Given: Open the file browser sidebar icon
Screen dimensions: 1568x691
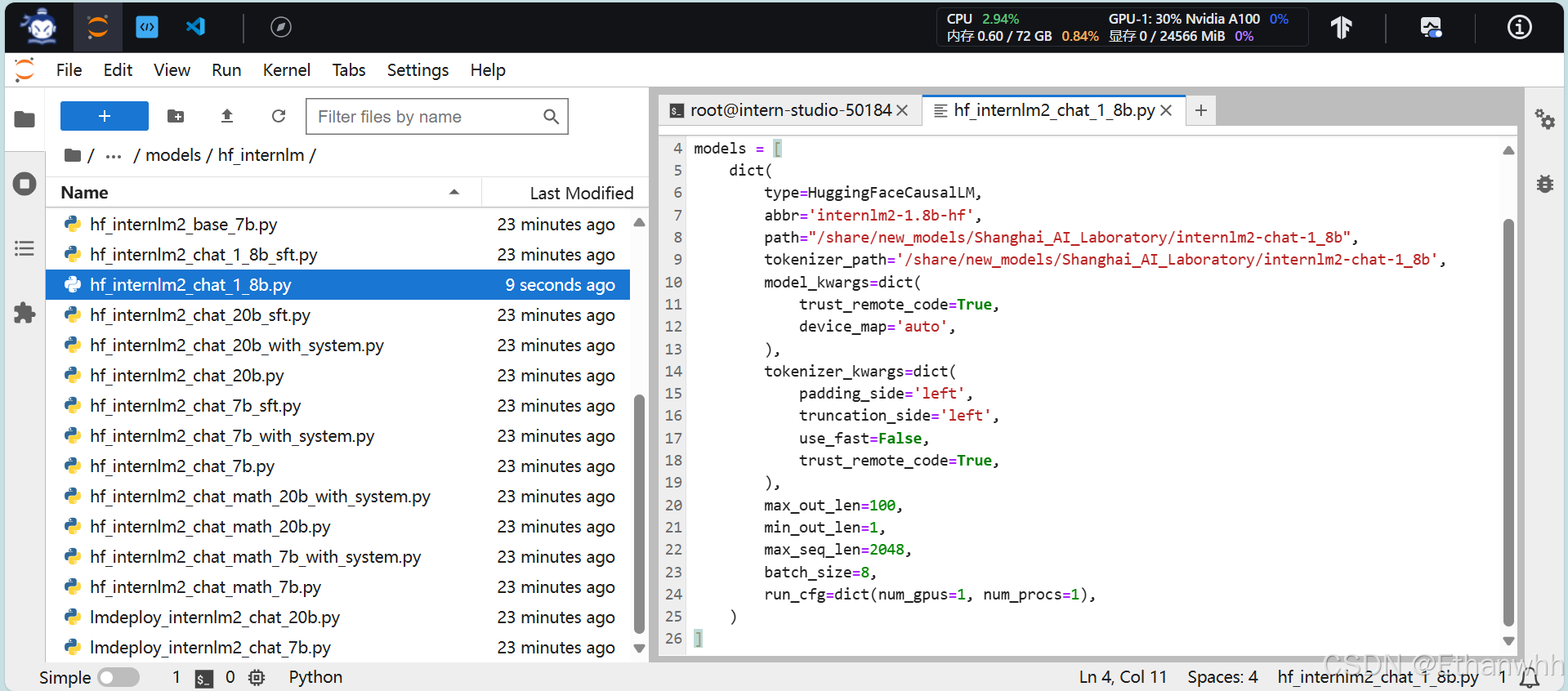Looking at the screenshot, I should tap(25, 119).
